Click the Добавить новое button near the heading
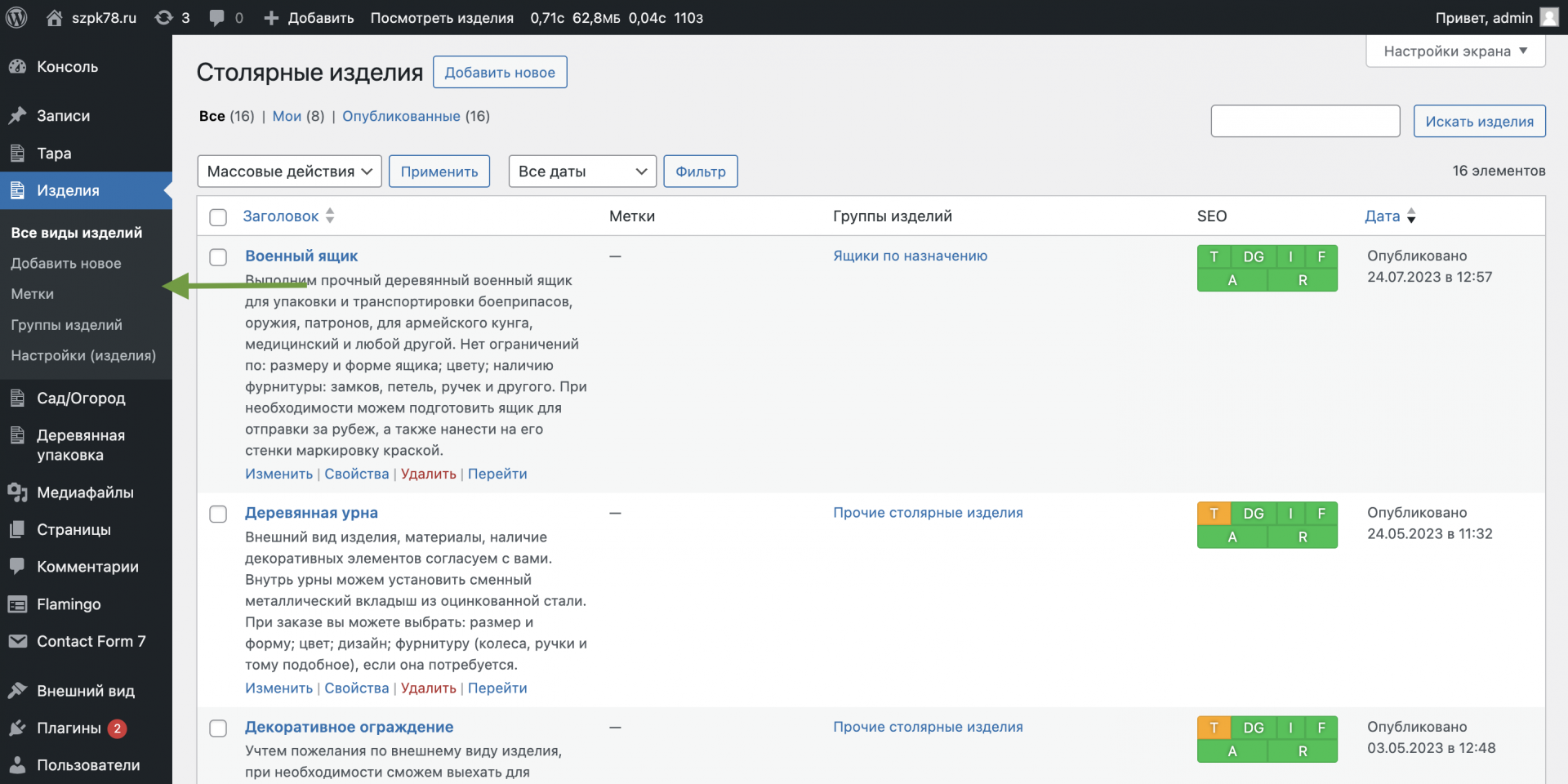 point(500,72)
